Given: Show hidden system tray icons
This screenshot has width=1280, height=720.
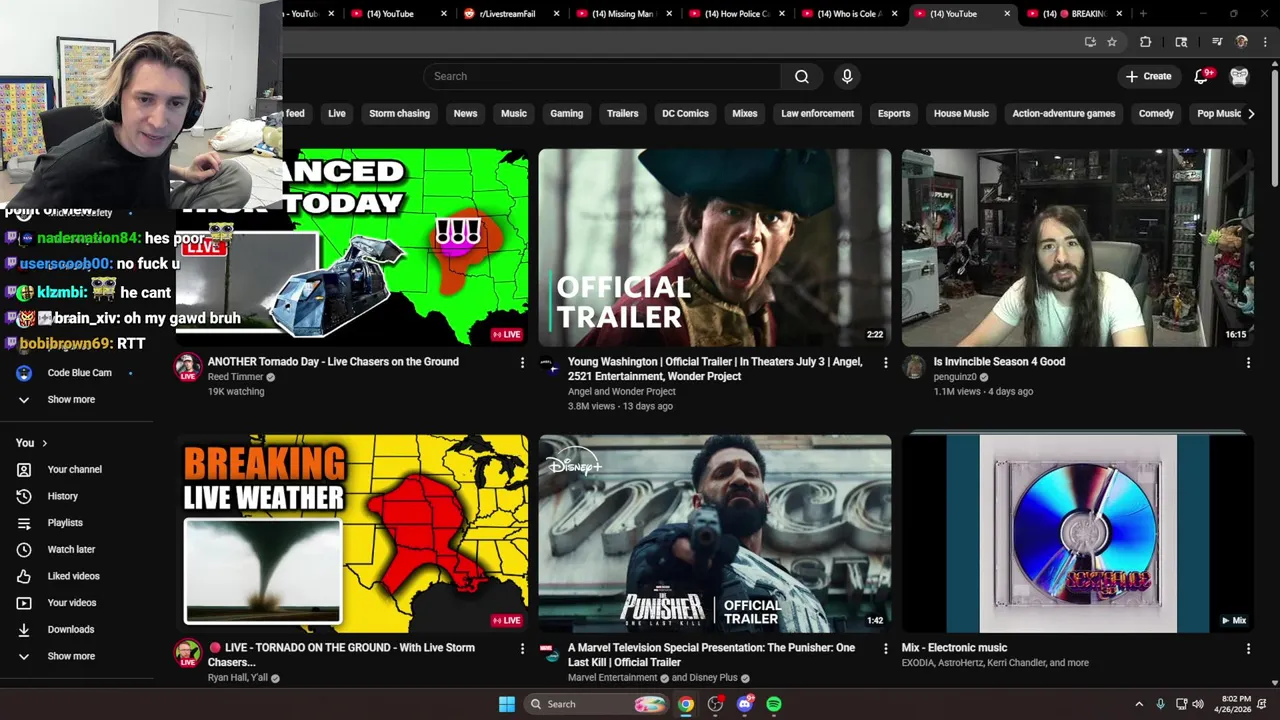Looking at the screenshot, I should pos(1139,704).
